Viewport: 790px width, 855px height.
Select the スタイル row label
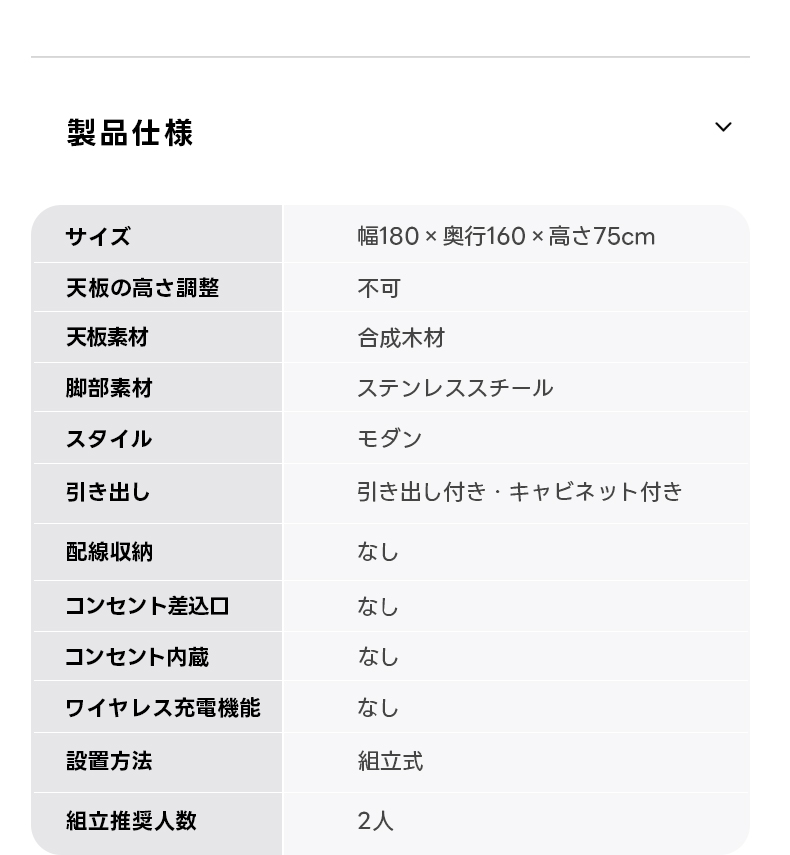pyautogui.click(x=109, y=439)
